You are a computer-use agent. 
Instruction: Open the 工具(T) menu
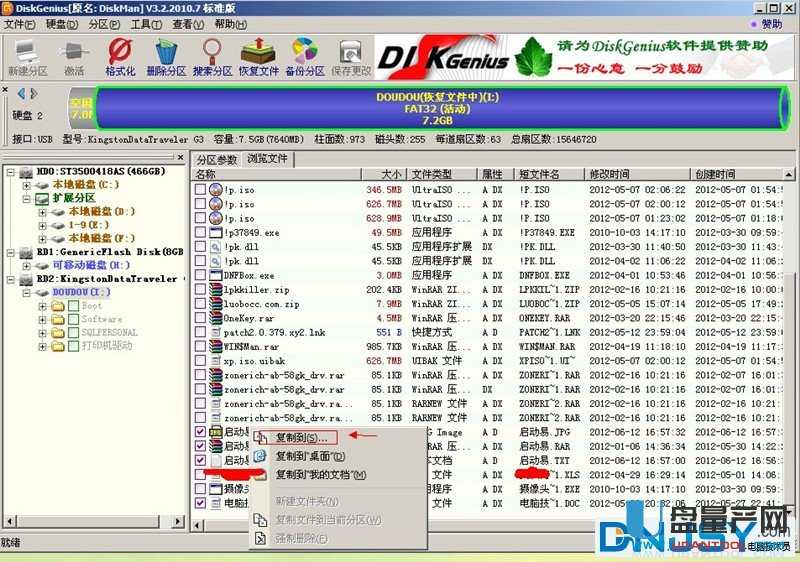146,24
